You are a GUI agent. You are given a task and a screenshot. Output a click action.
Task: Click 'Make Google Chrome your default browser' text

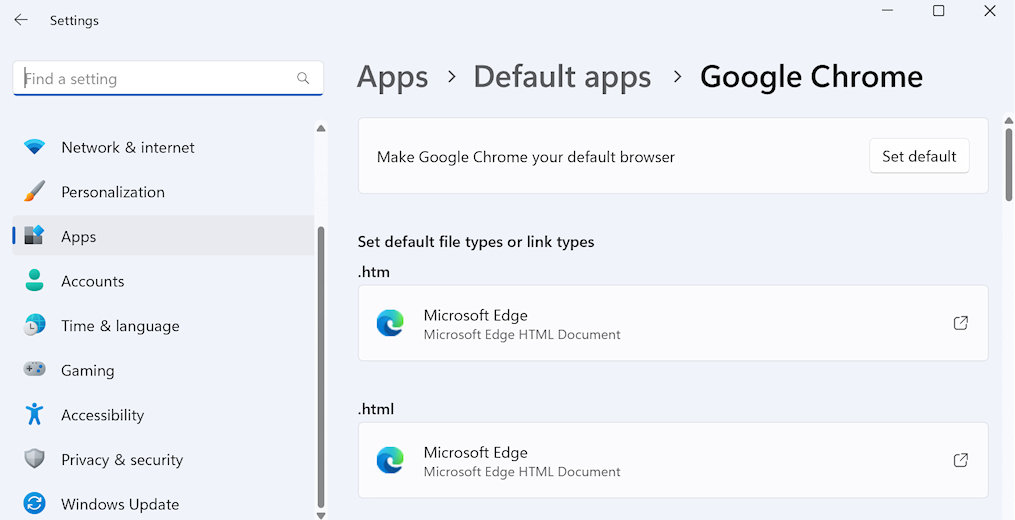click(x=526, y=157)
